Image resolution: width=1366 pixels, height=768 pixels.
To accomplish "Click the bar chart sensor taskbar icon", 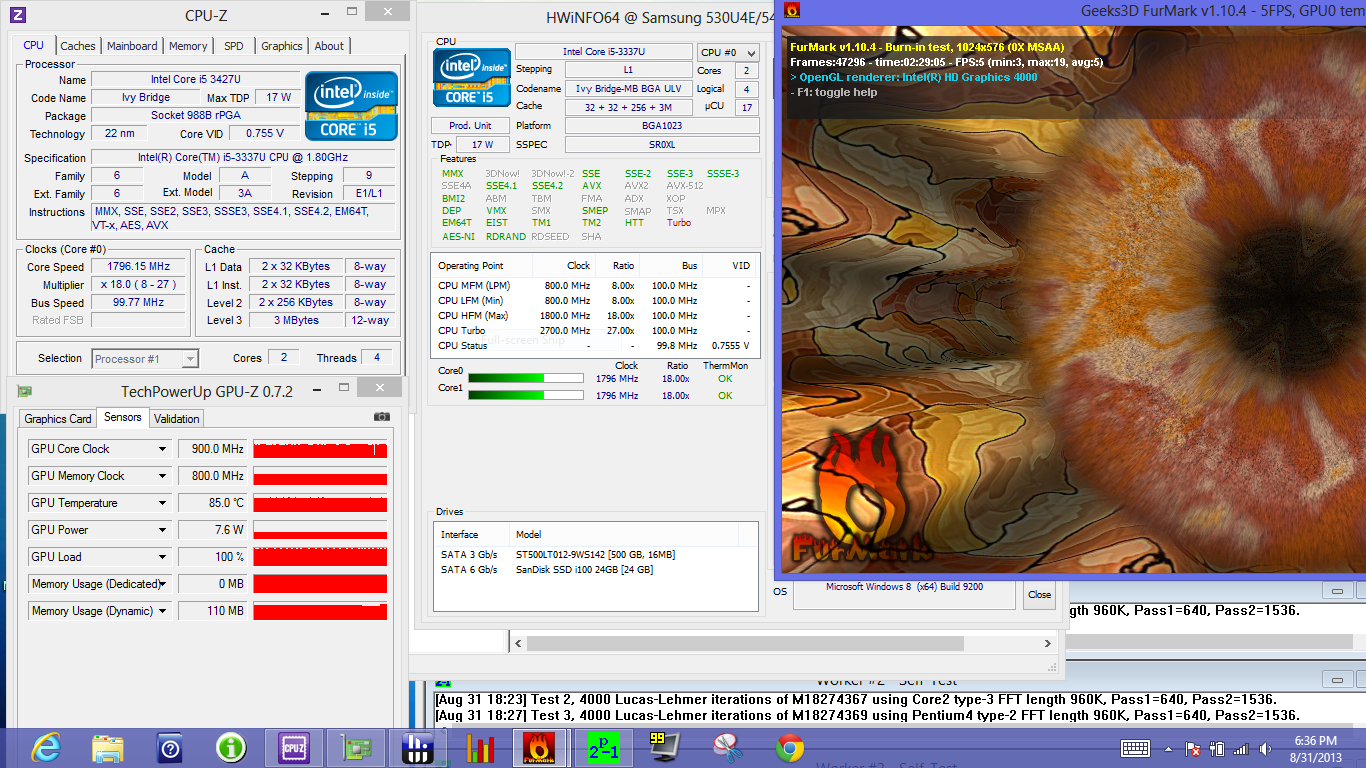I will point(480,747).
